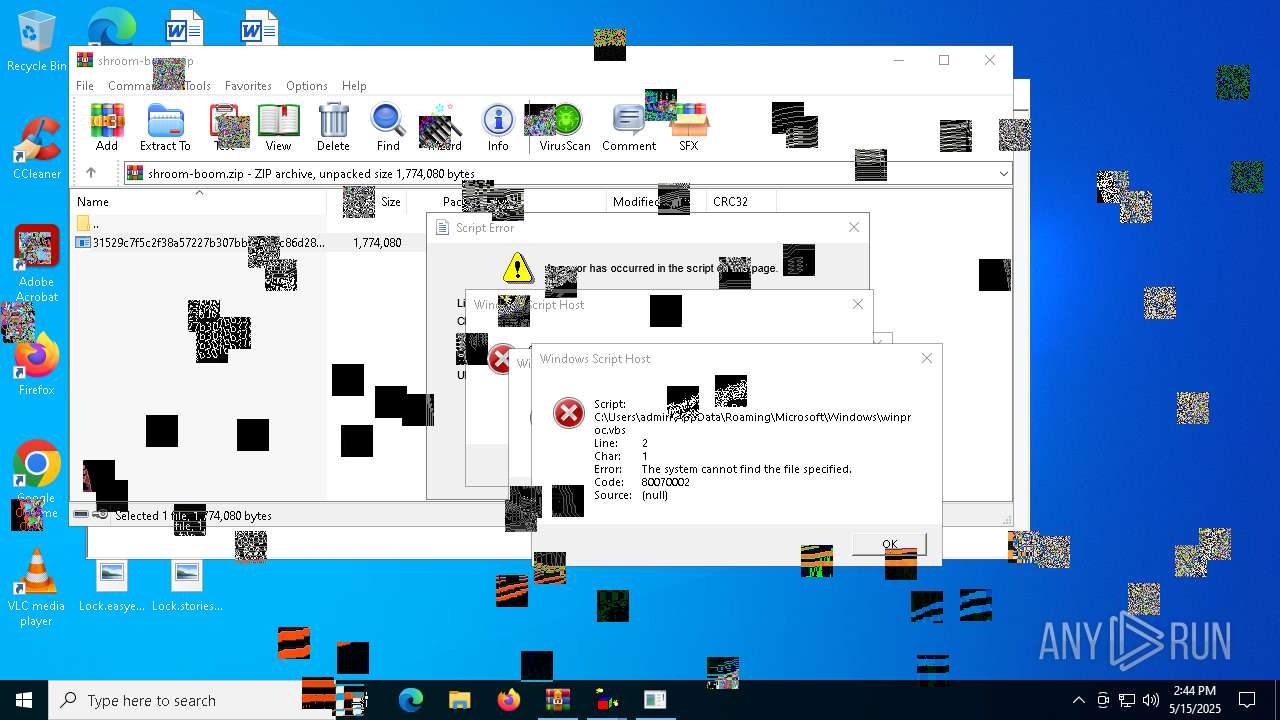Image resolution: width=1280 pixels, height=720 pixels.
Task: Open the File menu in WinRAR
Action: point(85,86)
